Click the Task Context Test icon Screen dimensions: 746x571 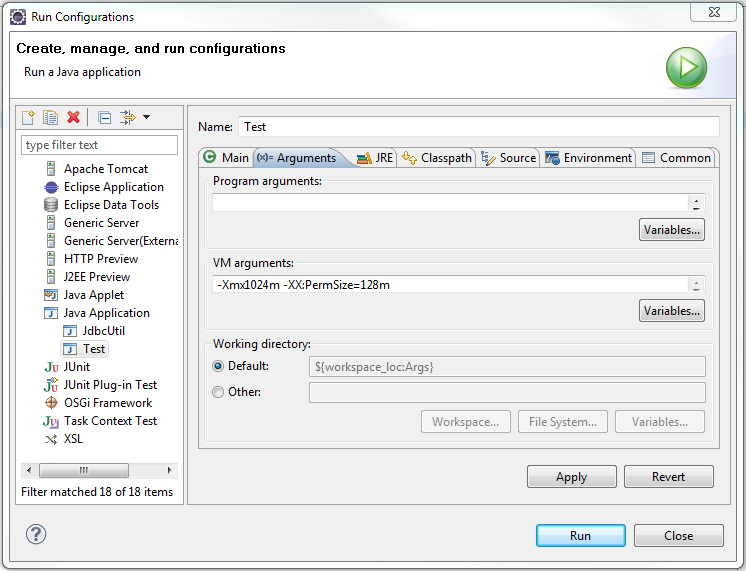[x=51, y=421]
